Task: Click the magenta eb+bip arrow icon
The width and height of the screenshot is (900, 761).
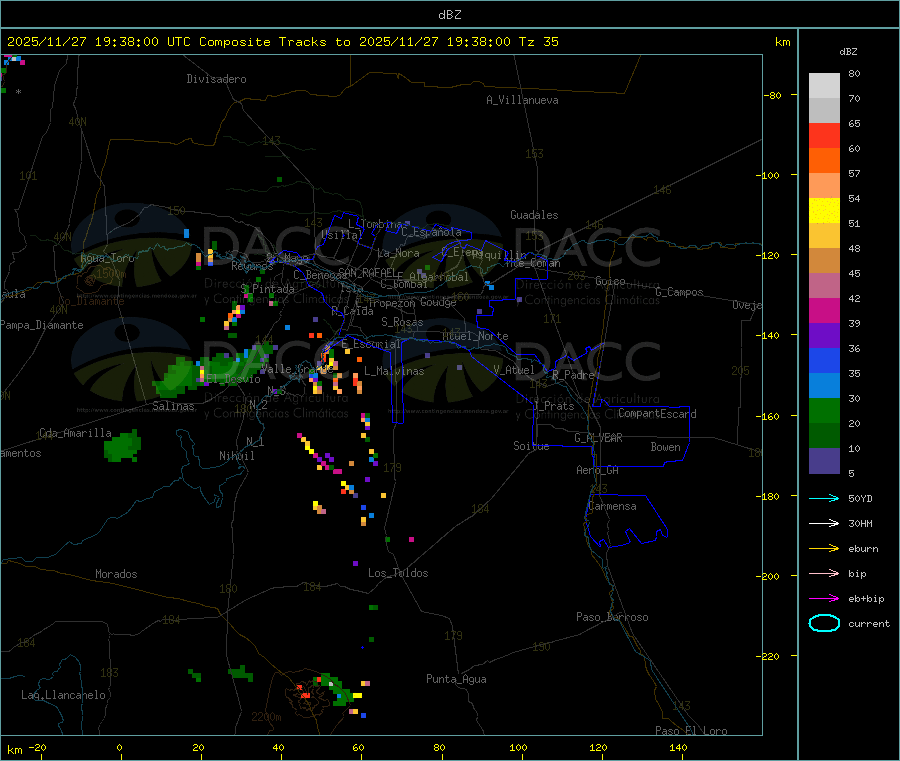Action: click(824, 599)
